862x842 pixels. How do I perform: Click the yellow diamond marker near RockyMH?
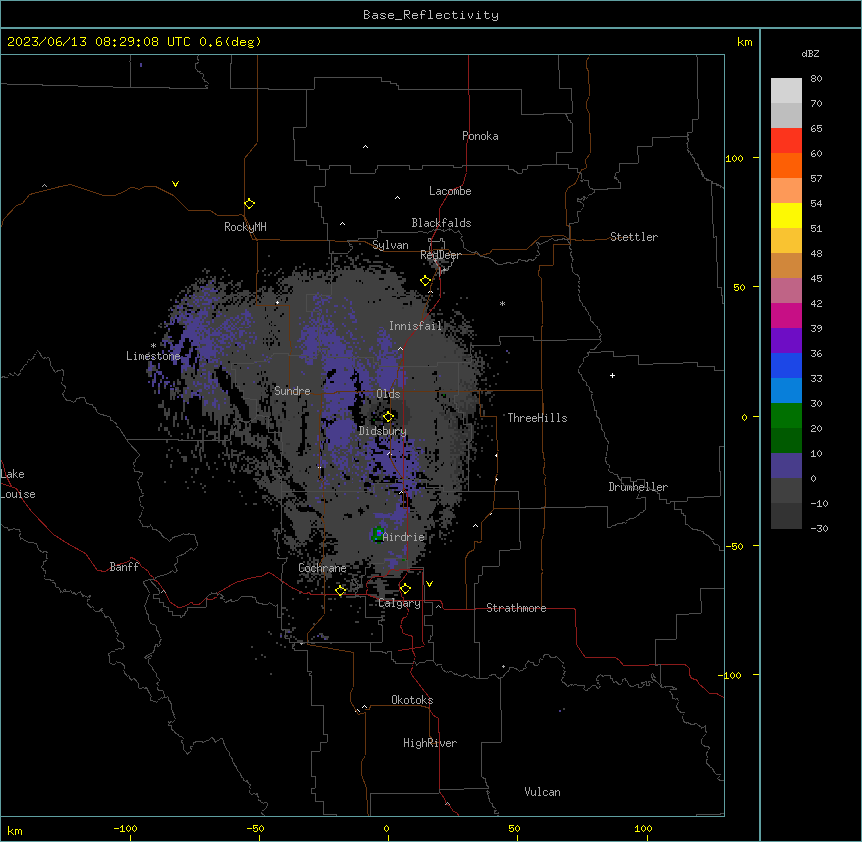click(x=249, y=204)
